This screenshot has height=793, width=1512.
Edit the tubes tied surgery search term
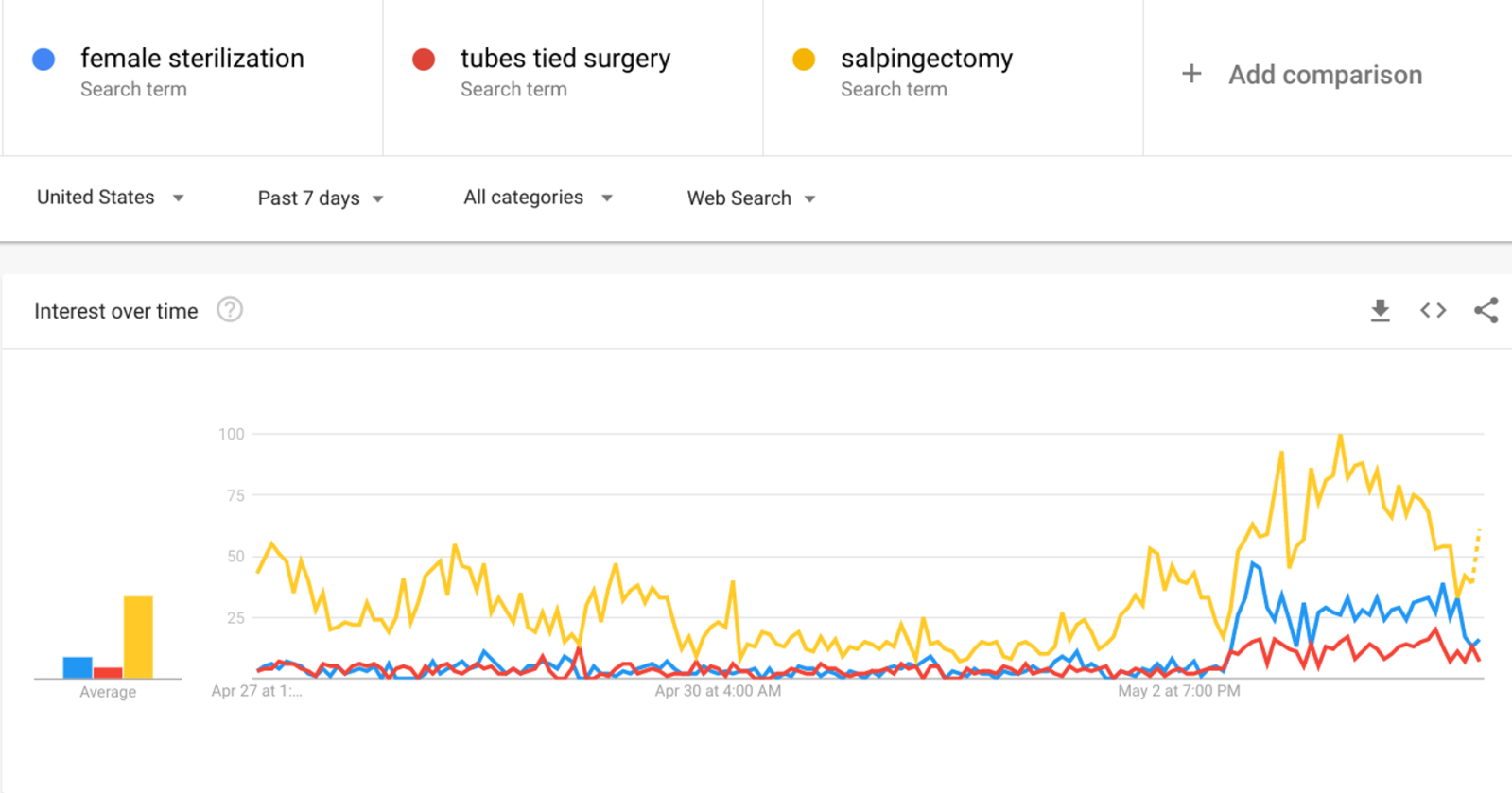tap(565, 59)
